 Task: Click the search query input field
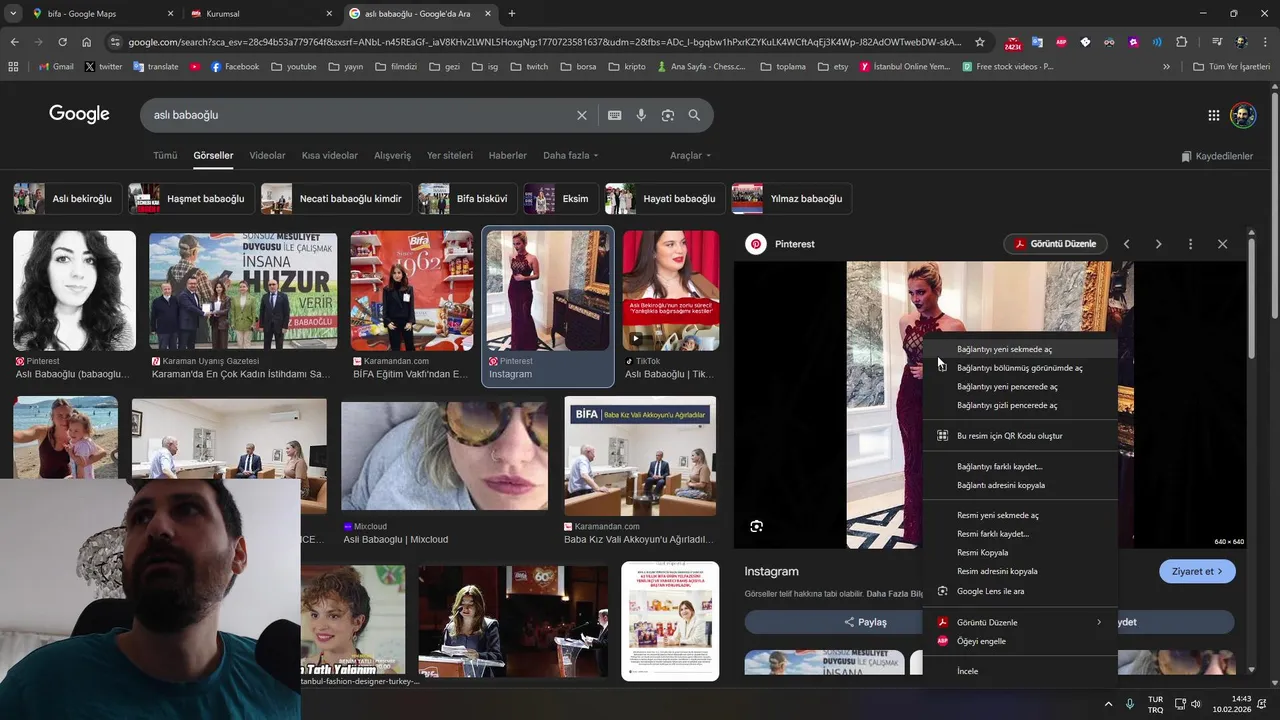[360, 115]
